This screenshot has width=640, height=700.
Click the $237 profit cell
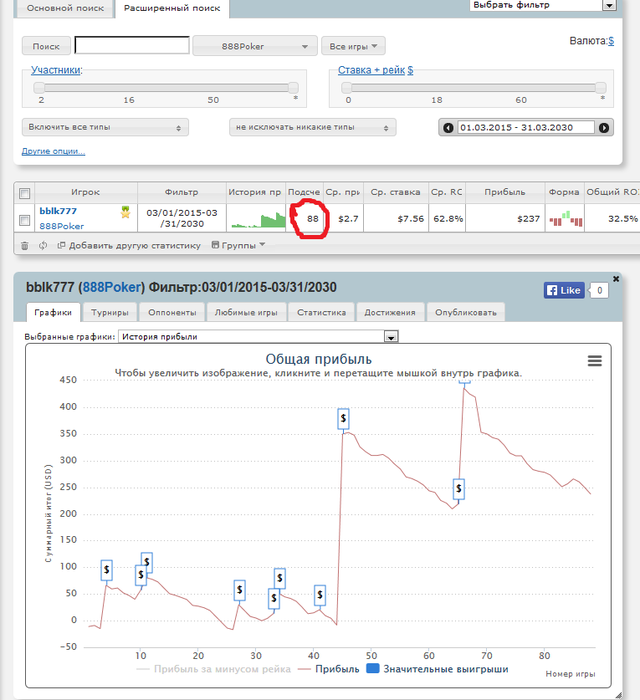(505, 219)
